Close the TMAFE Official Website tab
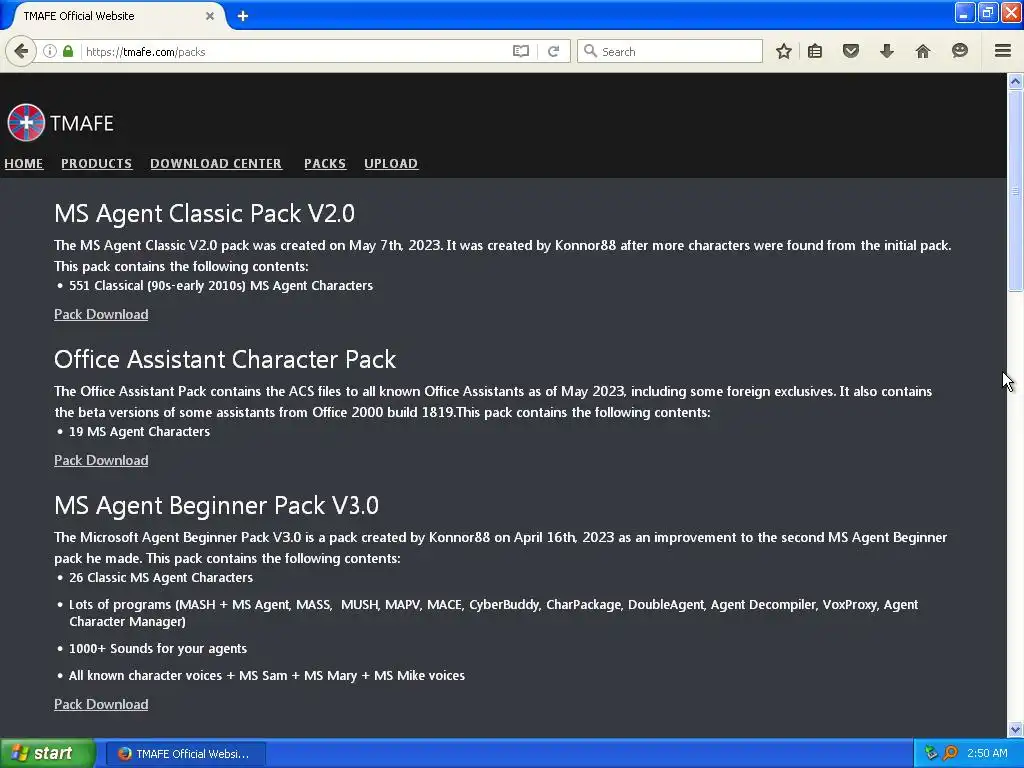 [x=210, y=16]
